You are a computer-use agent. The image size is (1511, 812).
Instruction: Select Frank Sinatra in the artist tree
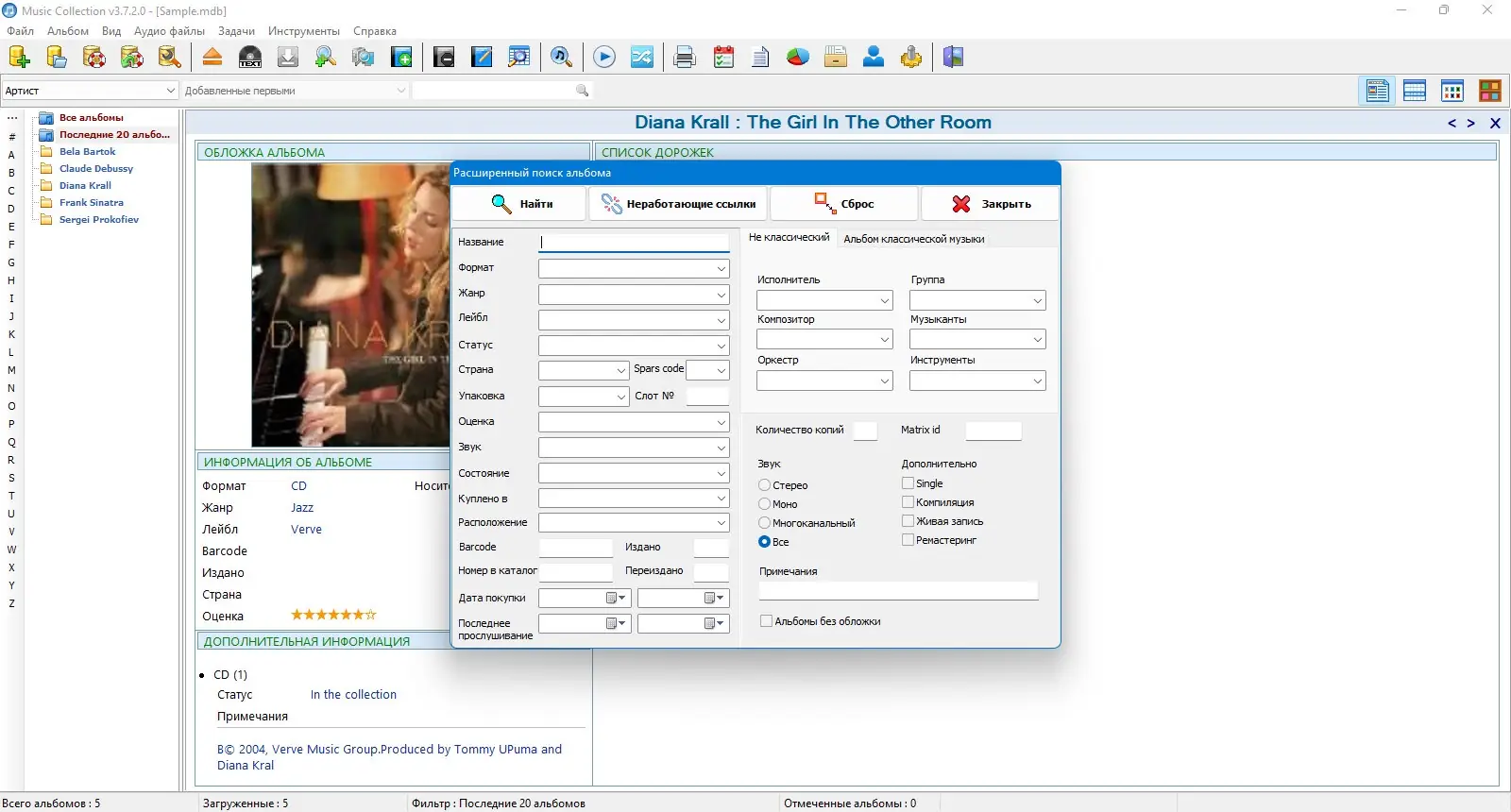pos(92,203)
